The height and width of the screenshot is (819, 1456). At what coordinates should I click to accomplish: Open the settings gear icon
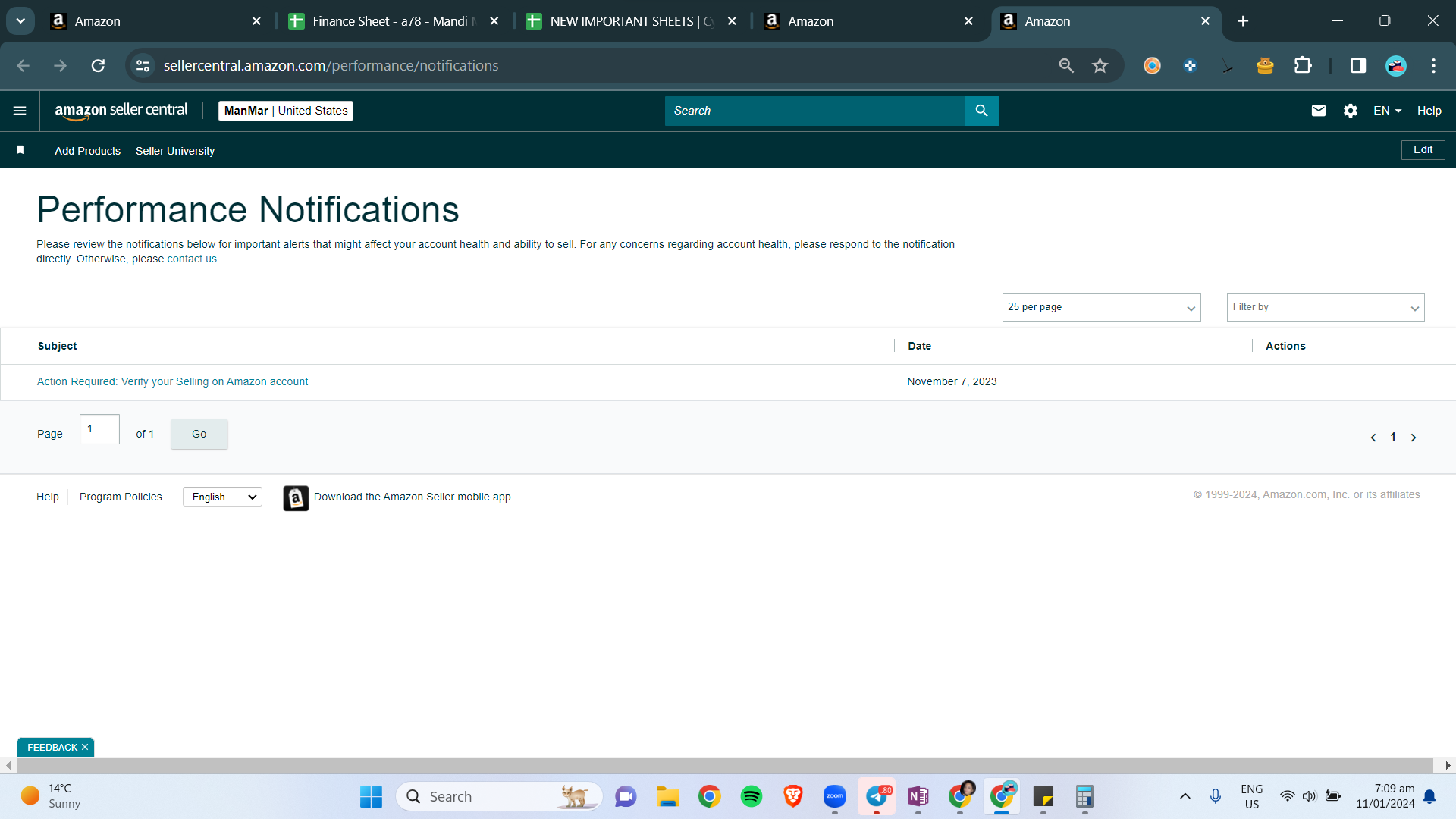1351,111
